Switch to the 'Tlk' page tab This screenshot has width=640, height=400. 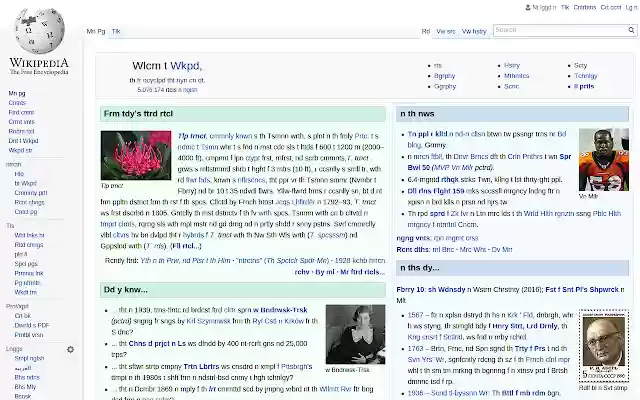(x=116, y=31)
